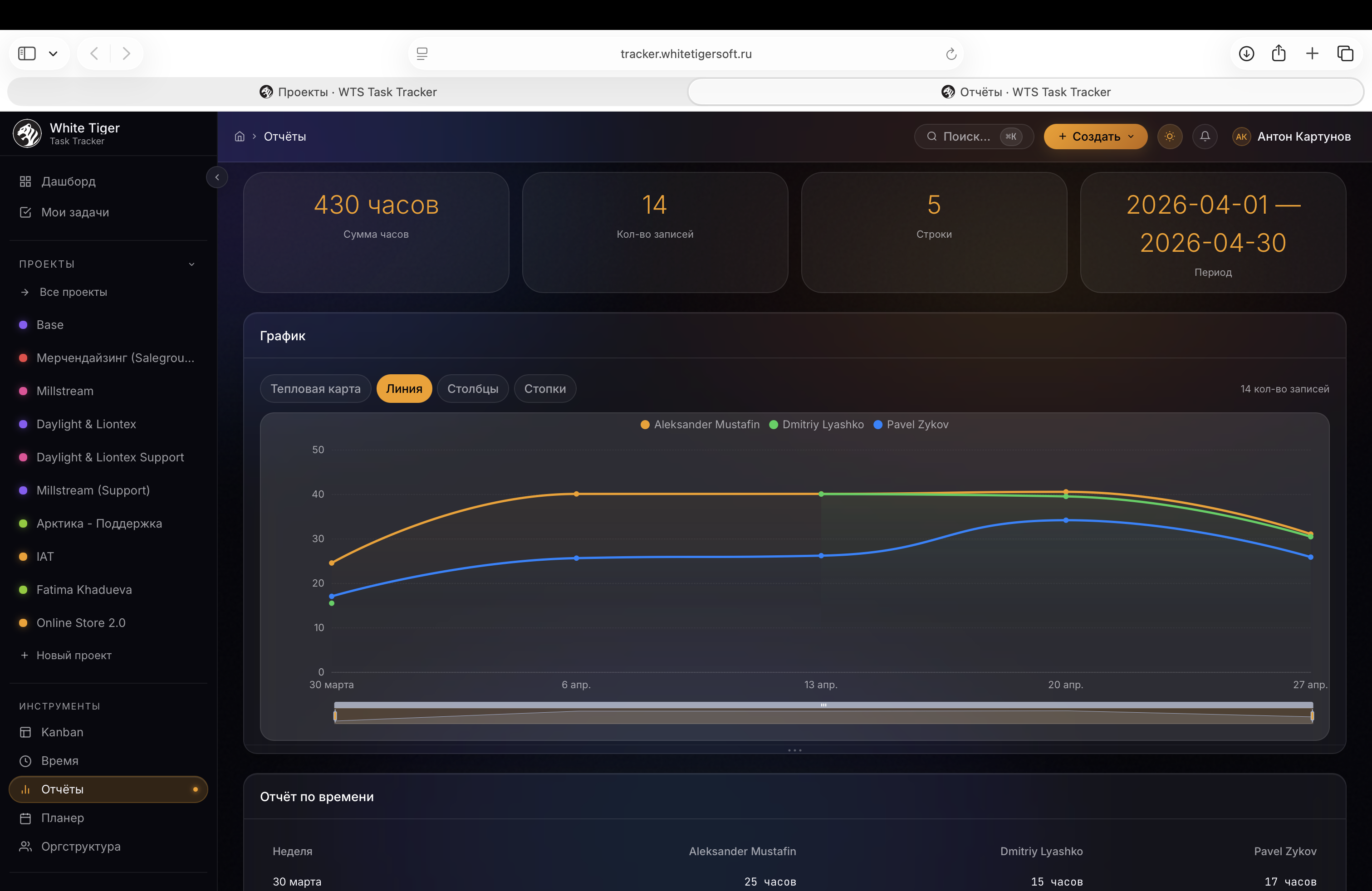Click the White Tiger logo
The height and width of the screenshot is (891, 1372).
27,134
